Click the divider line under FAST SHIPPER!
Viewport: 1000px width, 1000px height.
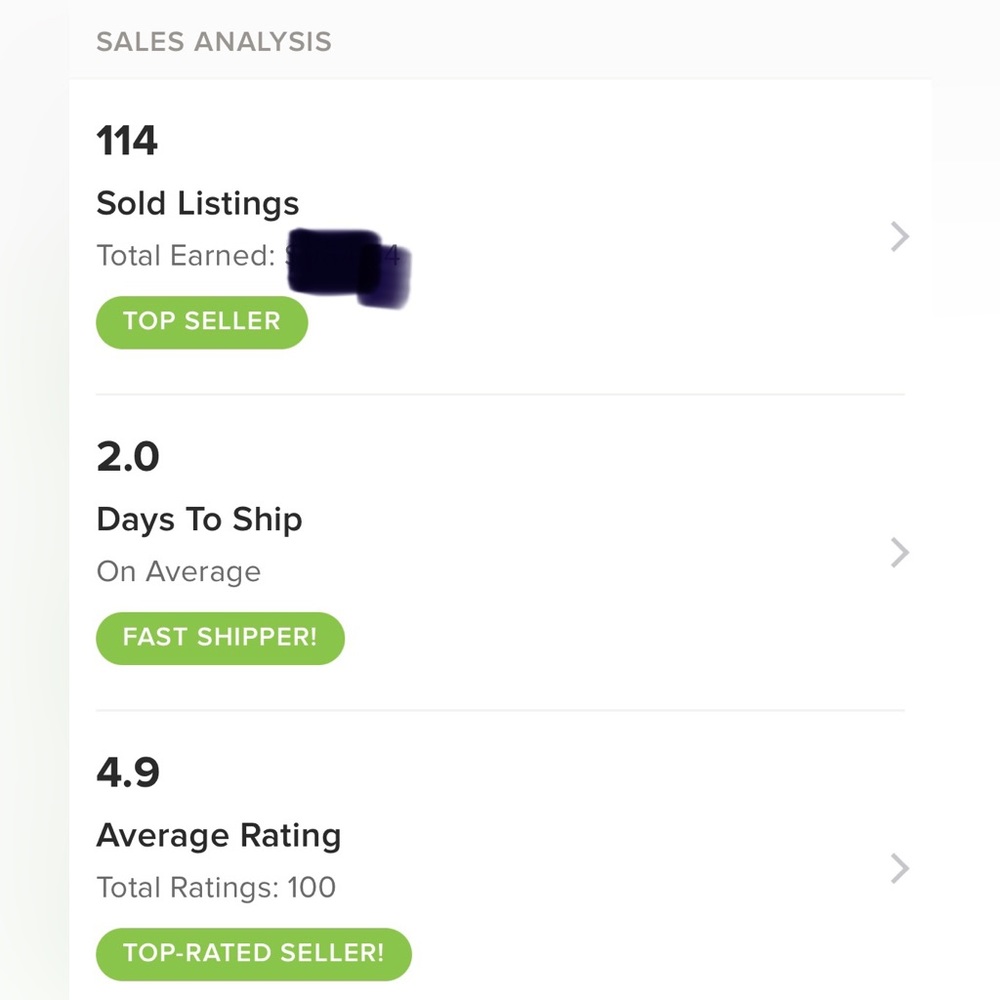[500, 710]
